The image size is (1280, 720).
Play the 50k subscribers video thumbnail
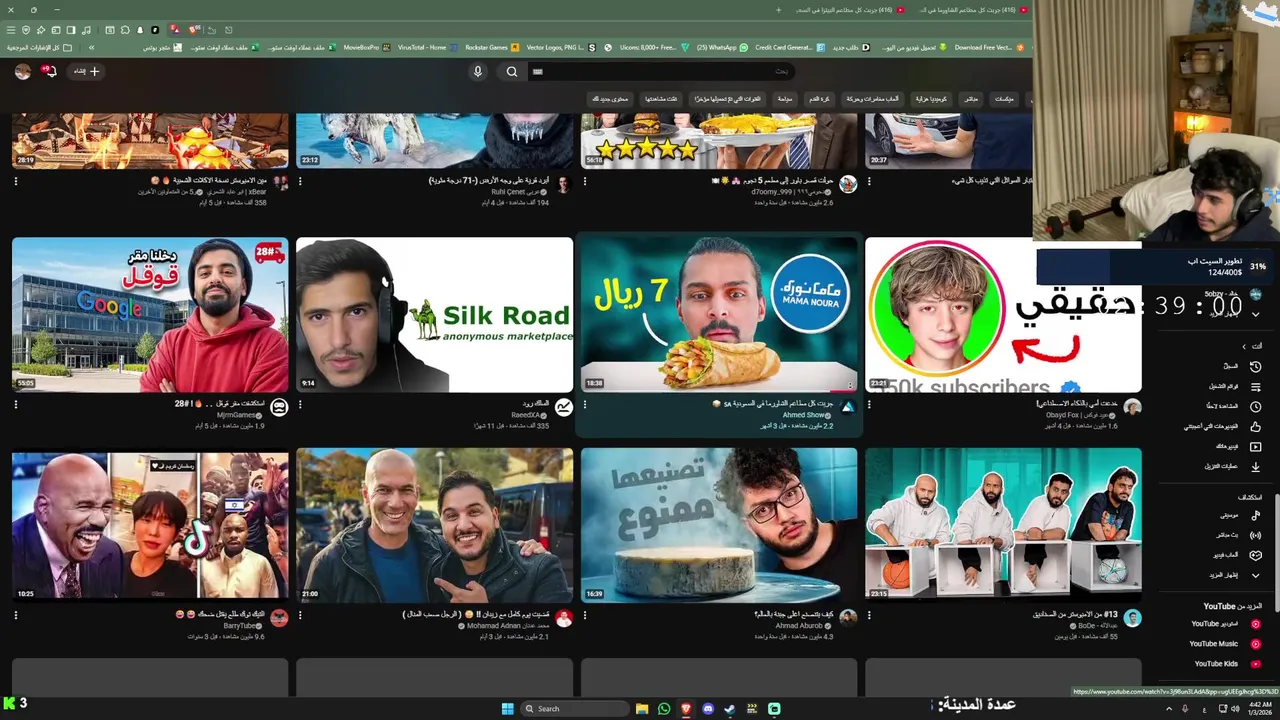pyautogui.click(x=1003, y=315)
